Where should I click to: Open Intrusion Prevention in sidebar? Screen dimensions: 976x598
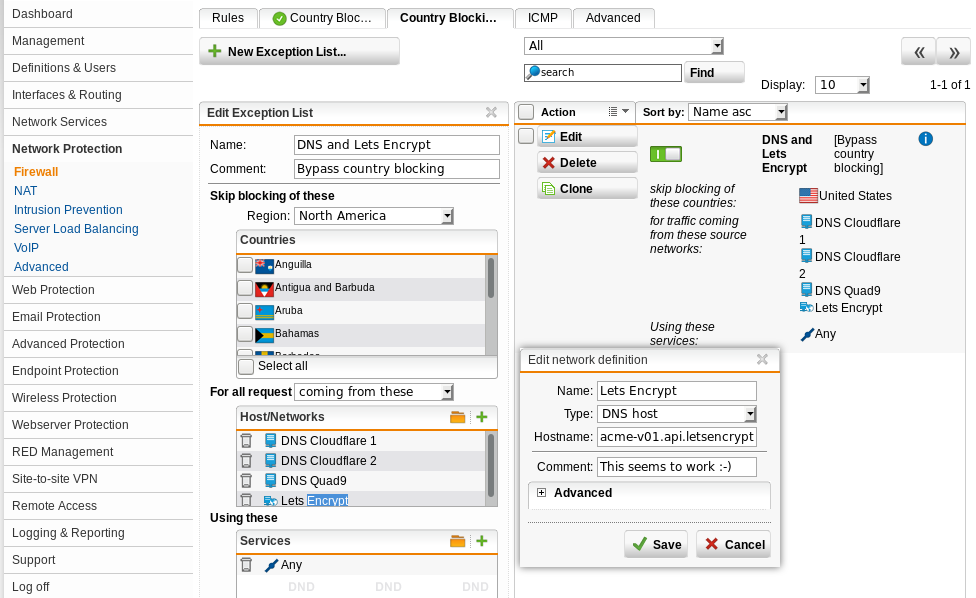coord(68,210)
